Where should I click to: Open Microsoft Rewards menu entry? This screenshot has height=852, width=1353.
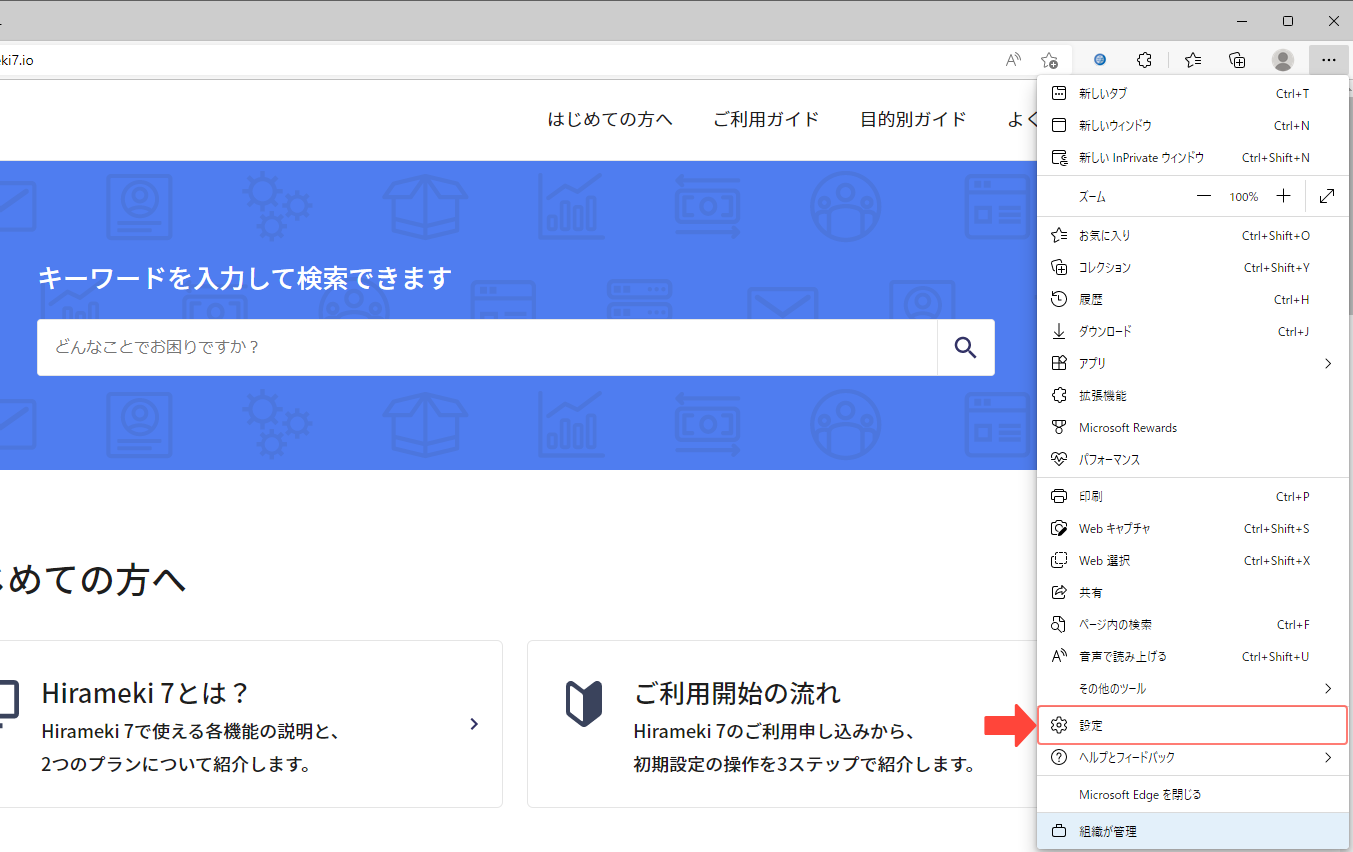(x=1193, y=428)
